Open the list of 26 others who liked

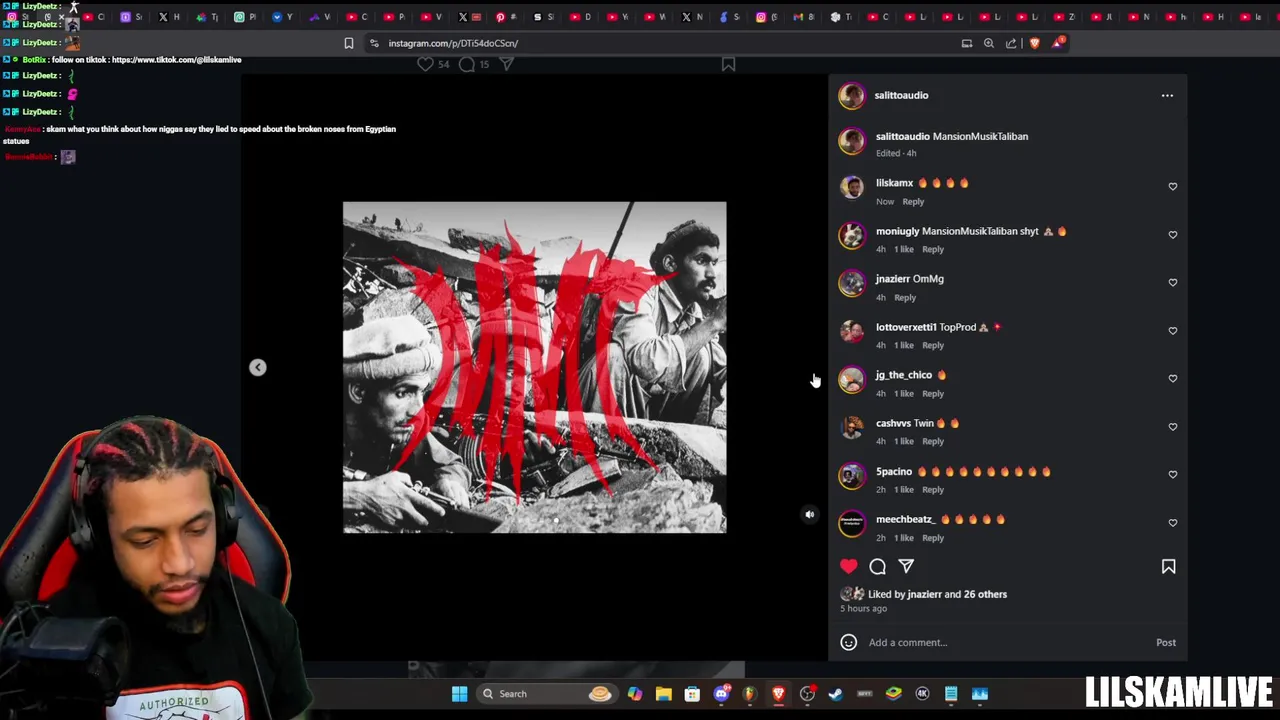click(x=983, y=594)
